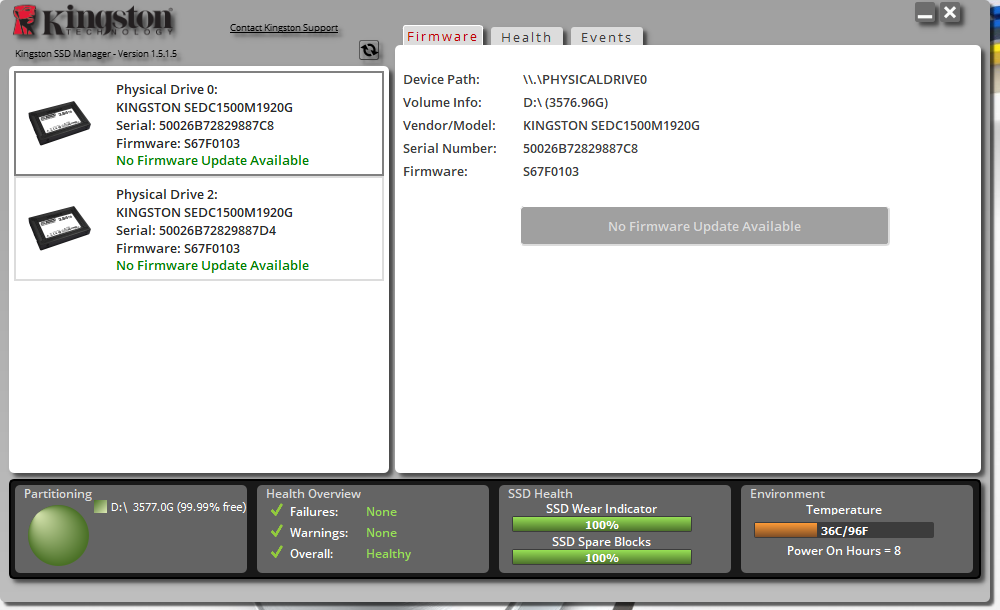
Task: Click the green Failures checkmark icon
Action: coord(277,510)
